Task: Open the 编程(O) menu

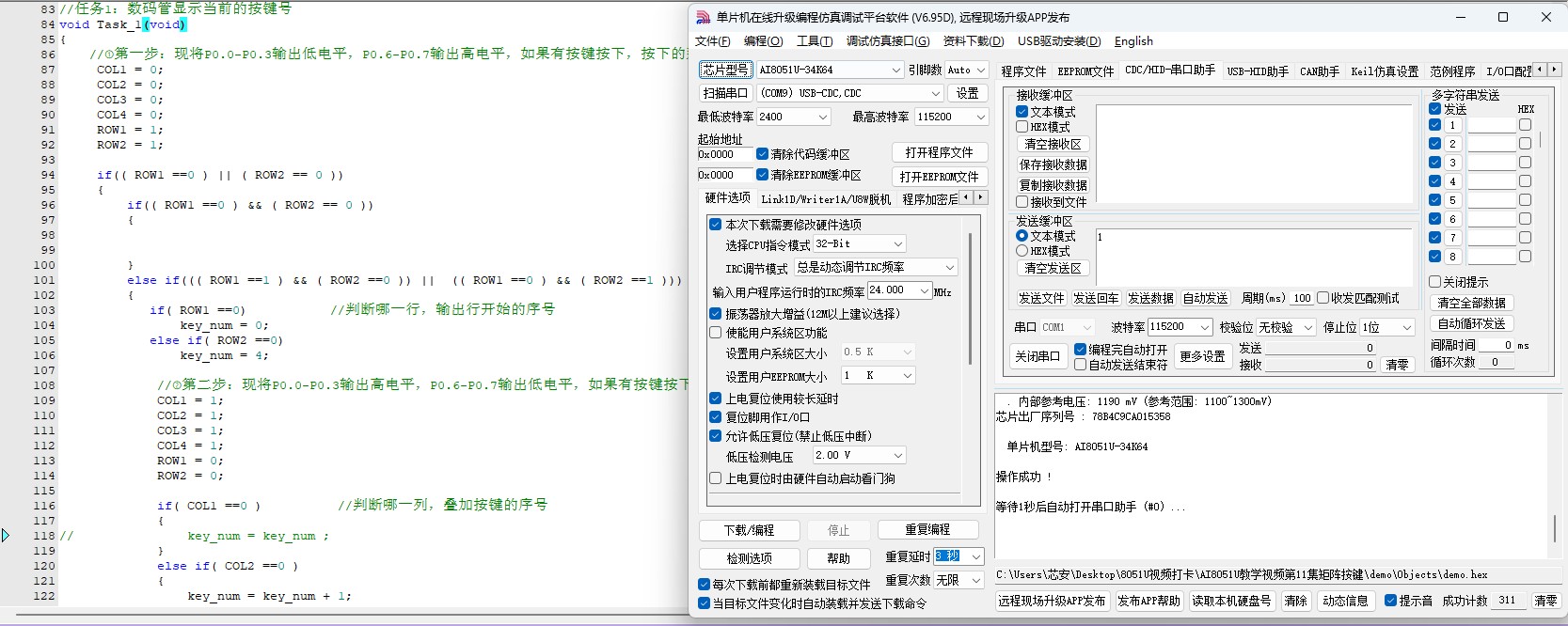Action: click(763, 41)
